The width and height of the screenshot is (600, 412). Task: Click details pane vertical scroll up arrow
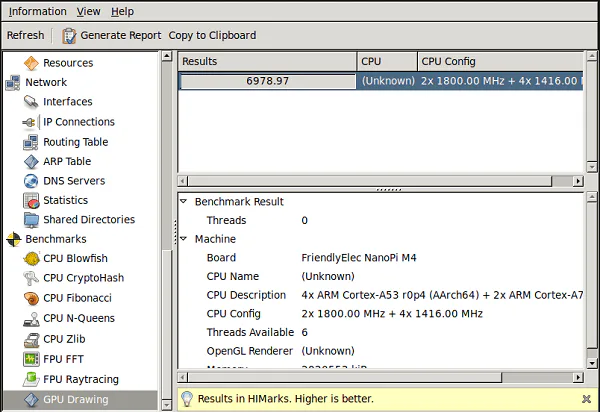click(592, 198)
